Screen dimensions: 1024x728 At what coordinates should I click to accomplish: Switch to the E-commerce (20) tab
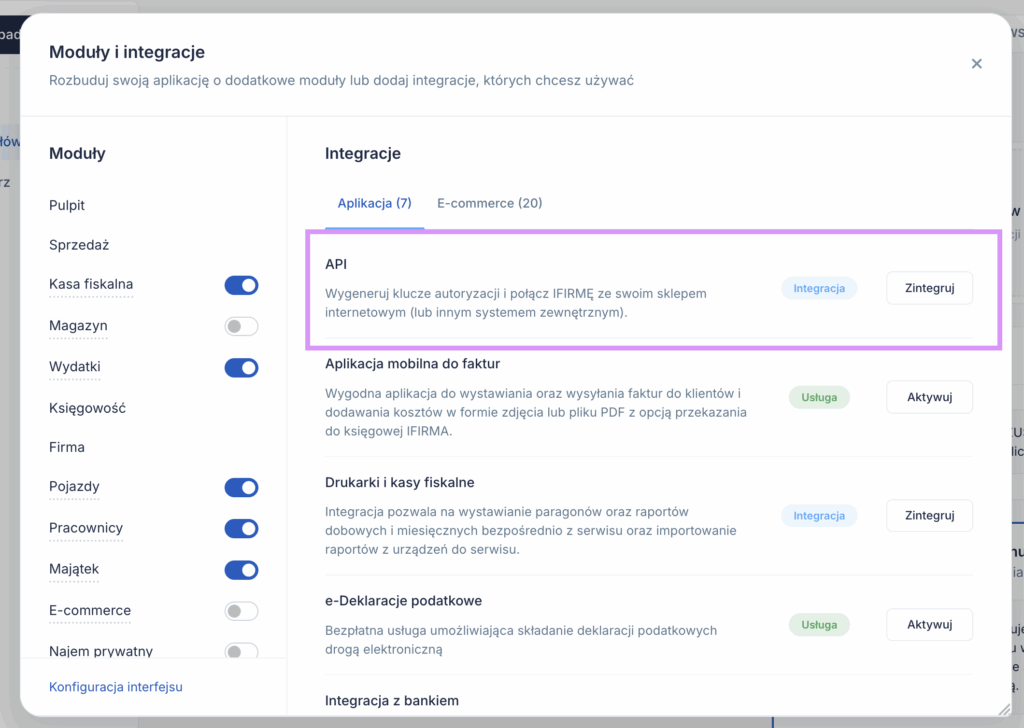click(490, 203)
